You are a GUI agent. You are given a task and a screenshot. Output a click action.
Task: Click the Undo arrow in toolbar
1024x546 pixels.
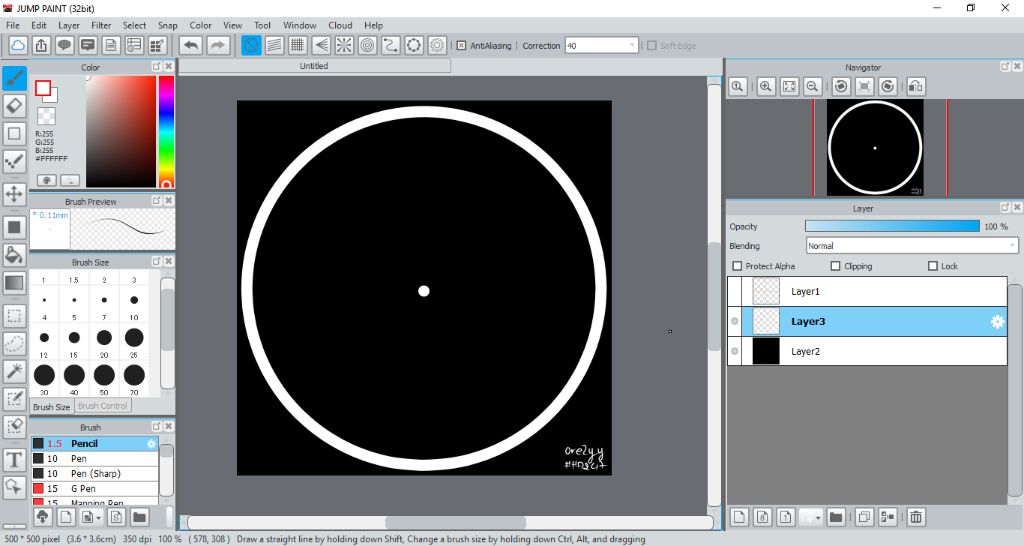point(191,45)
